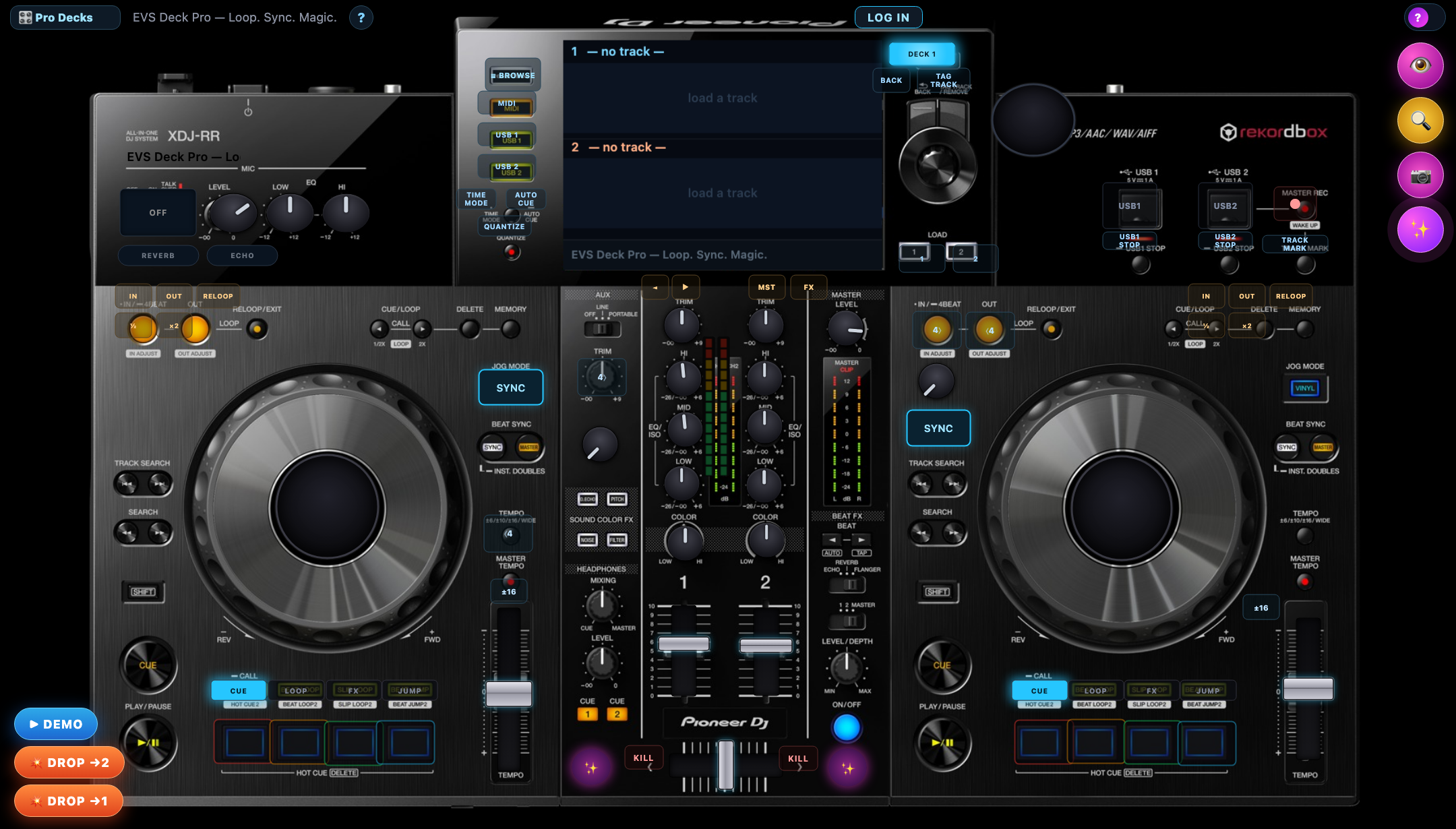
Task: Click channel 1 volume fader handle
Action: pos(684,644)
